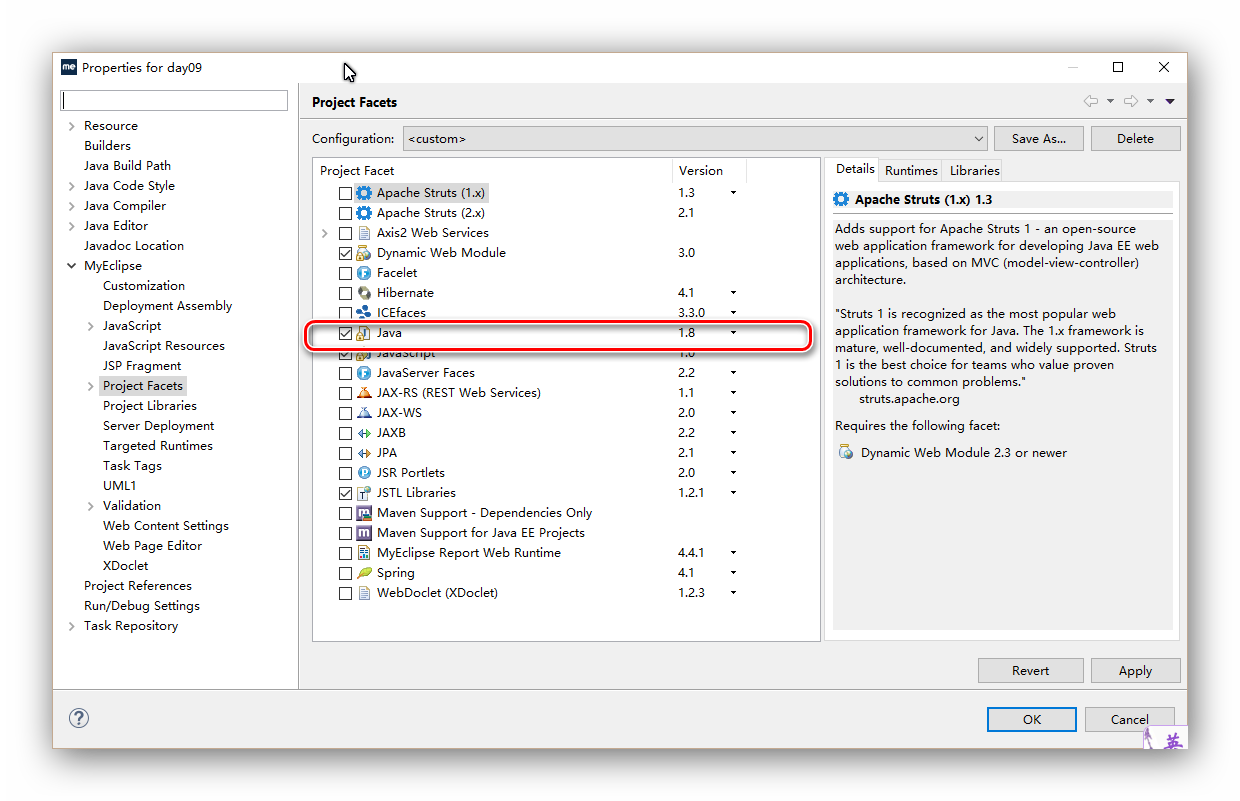Click the Cancel button
The height and width of the screenshot is (801, 1240).
[x=1129, y=719]
